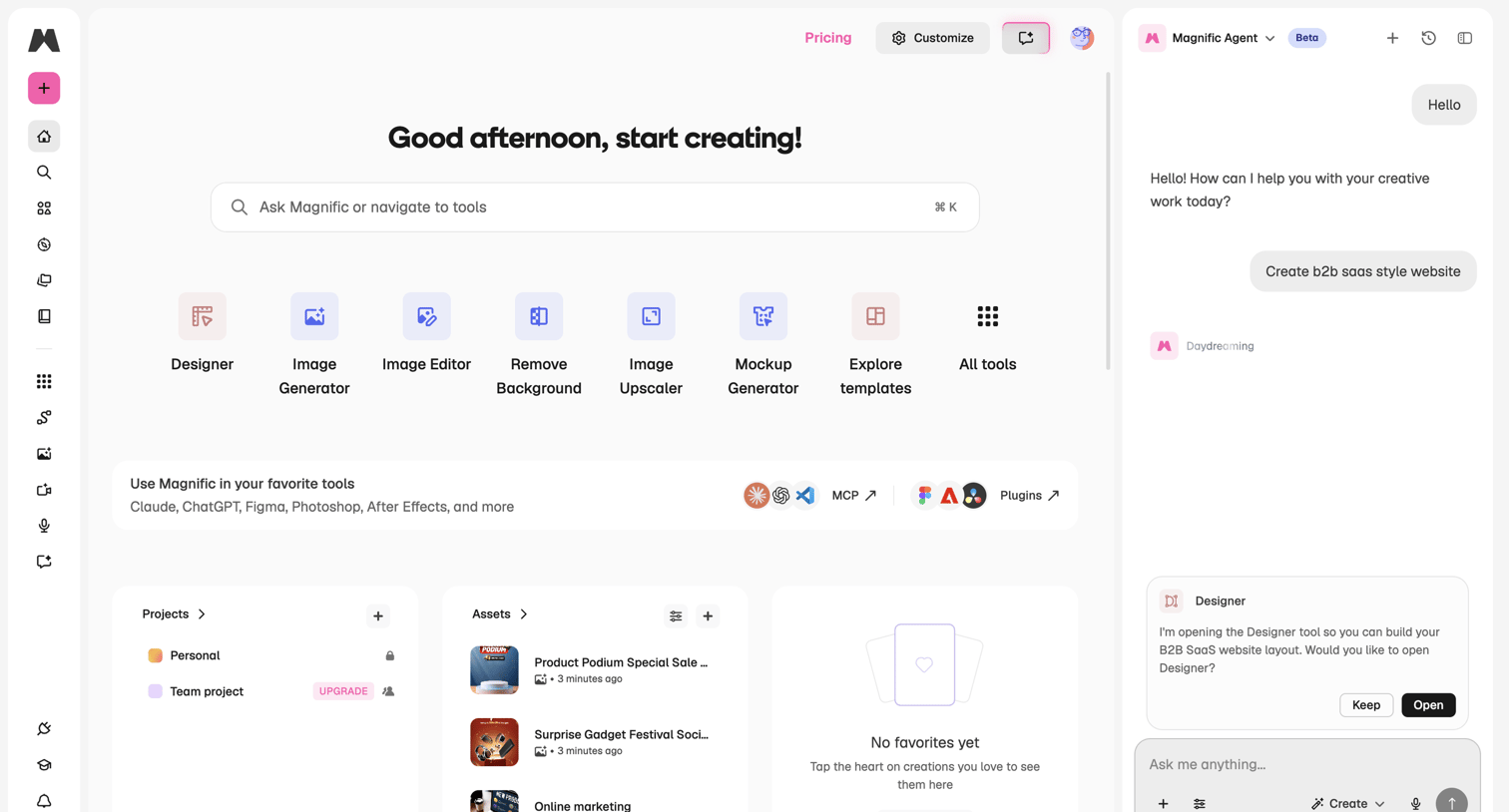The image size is (1509, 812).
Task: Open the sidebar AI chat sparkle icon
Action: click(x=44, y=562)
